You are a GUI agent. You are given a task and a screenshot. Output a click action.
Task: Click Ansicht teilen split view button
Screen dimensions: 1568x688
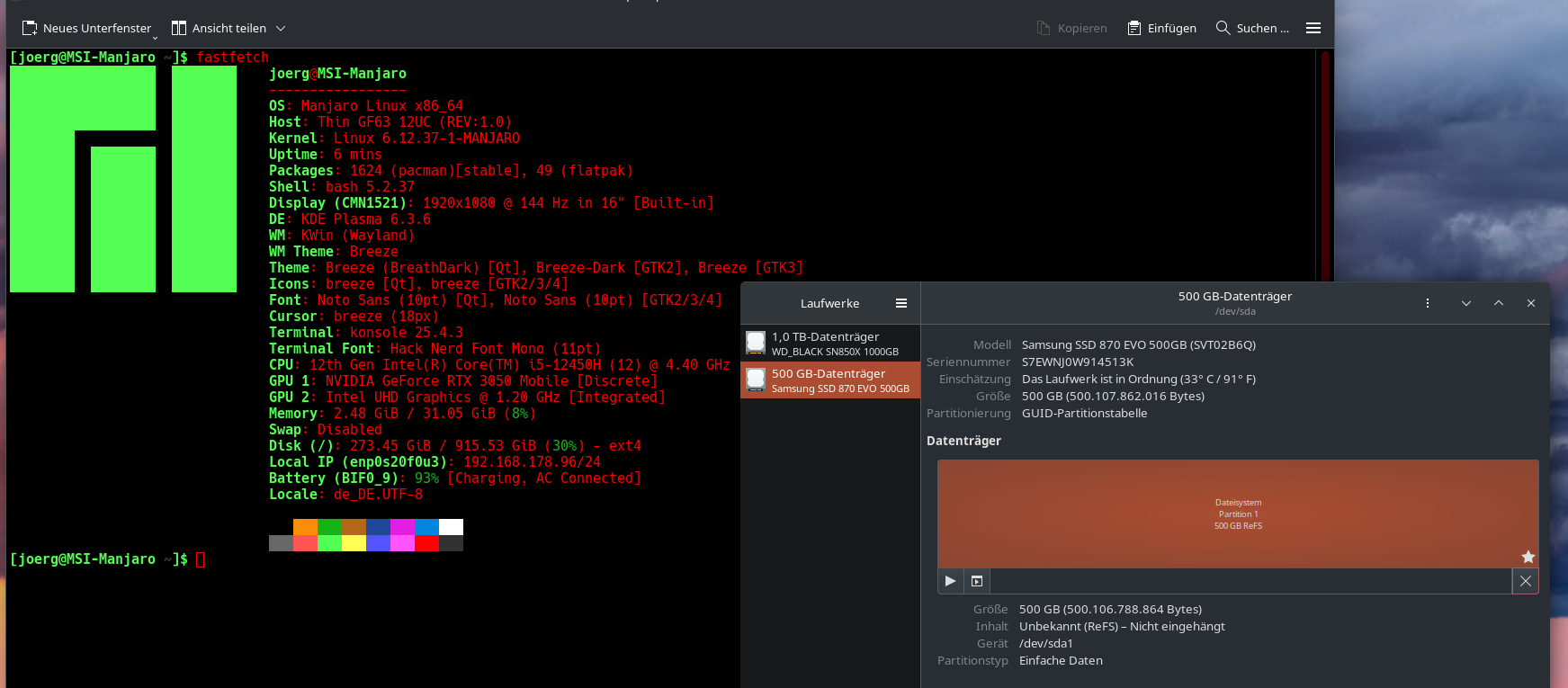coord(219,28)
